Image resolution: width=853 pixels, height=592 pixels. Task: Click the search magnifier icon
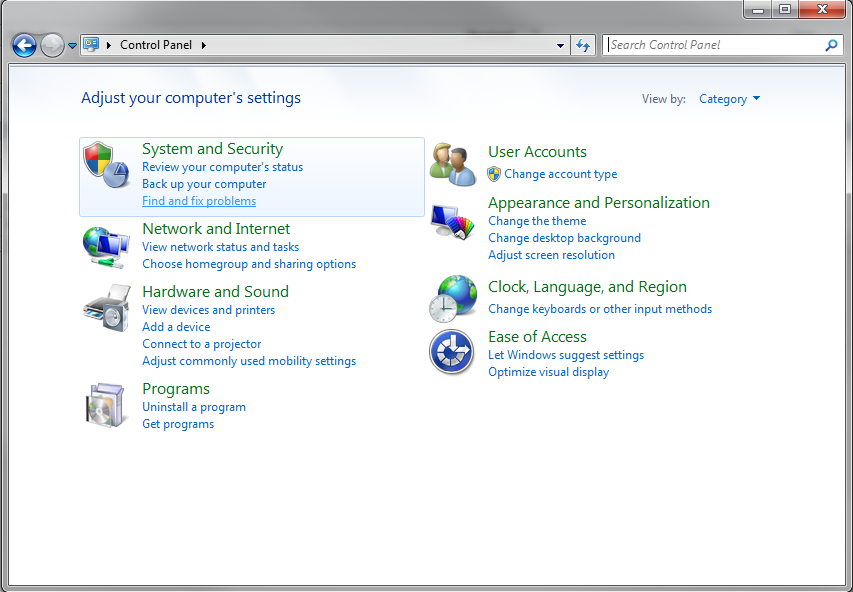point(831,45)
